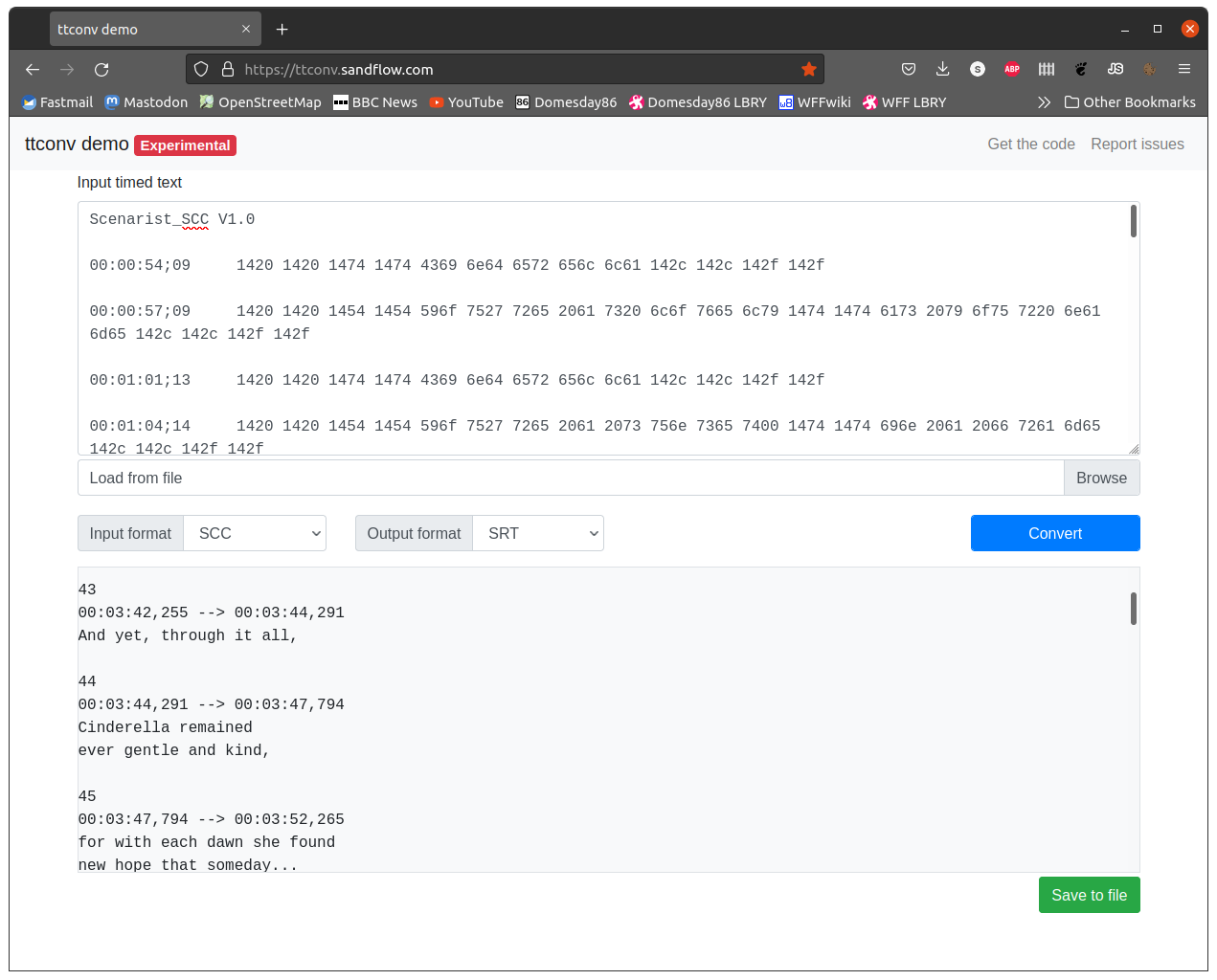Click the browser reload page icon
Image resolution: width=1217 pixels, height=980 pixels.
pos(101,69)
